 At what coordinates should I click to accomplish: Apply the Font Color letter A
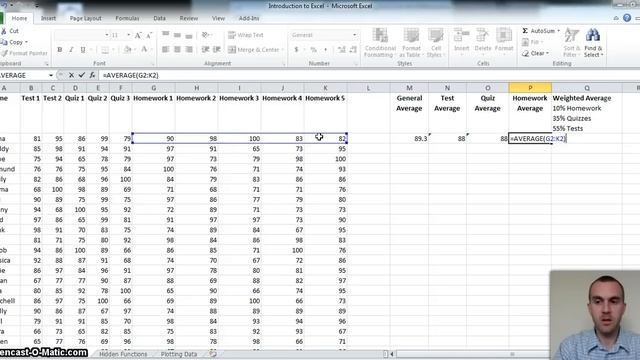click(144, 50)
